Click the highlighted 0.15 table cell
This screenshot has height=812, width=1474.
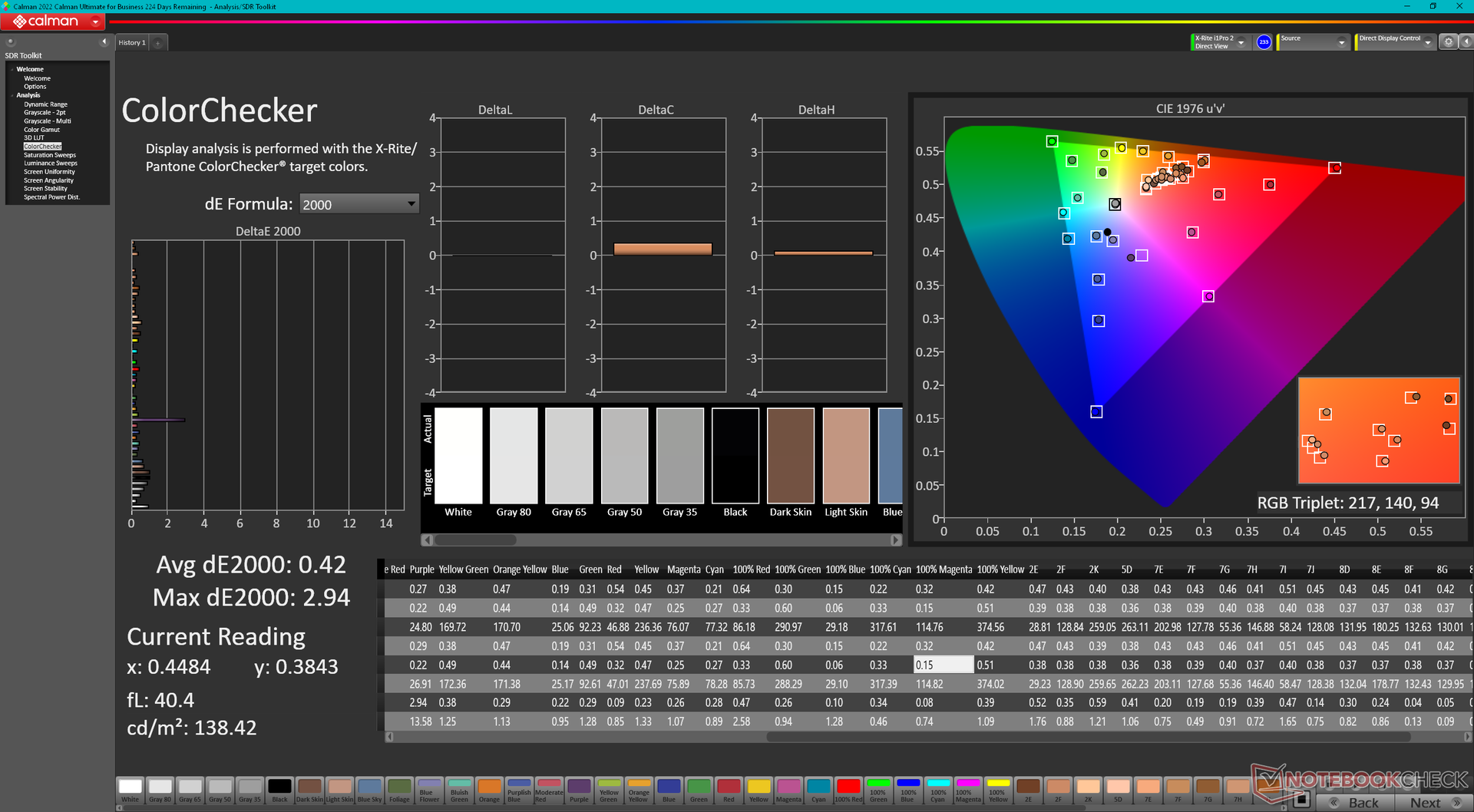pyautogui.click(x=944, y=665)
